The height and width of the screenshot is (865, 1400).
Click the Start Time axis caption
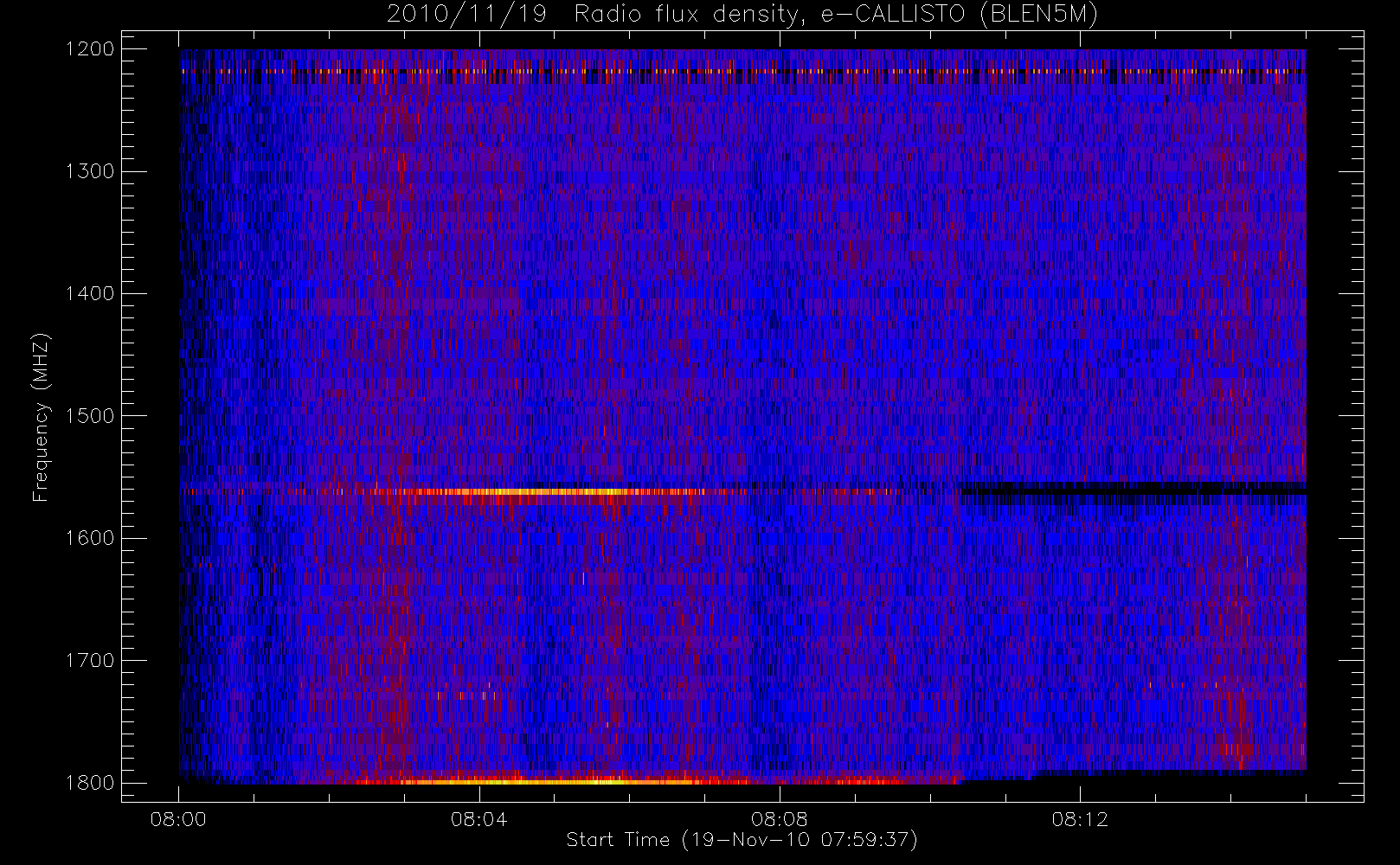pyautogui.click(x=742, y=840)
